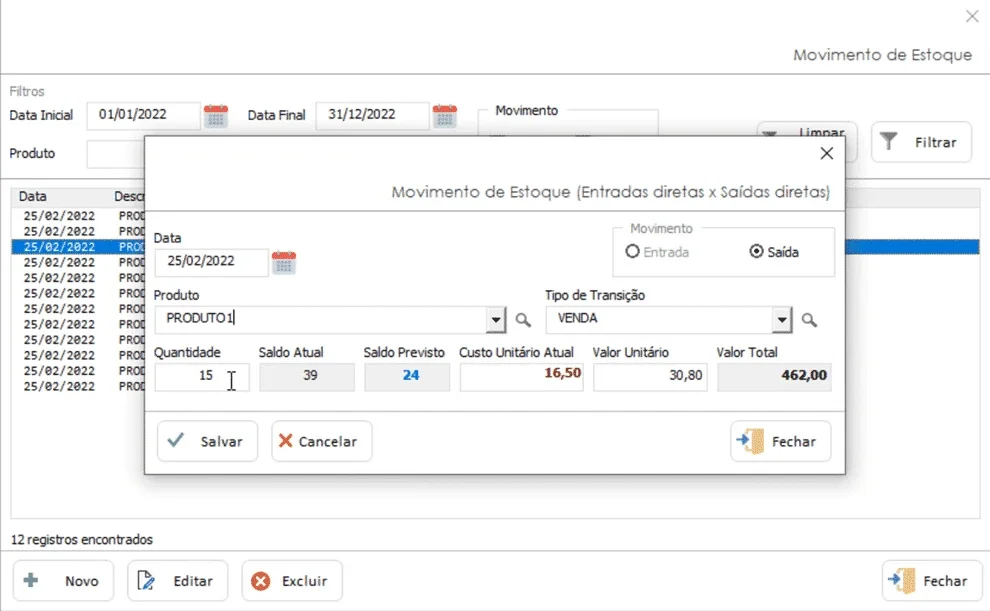Select the last 25/02/2022 row in the grid
This screenshot has width=990, height=611.
(78, 386)
